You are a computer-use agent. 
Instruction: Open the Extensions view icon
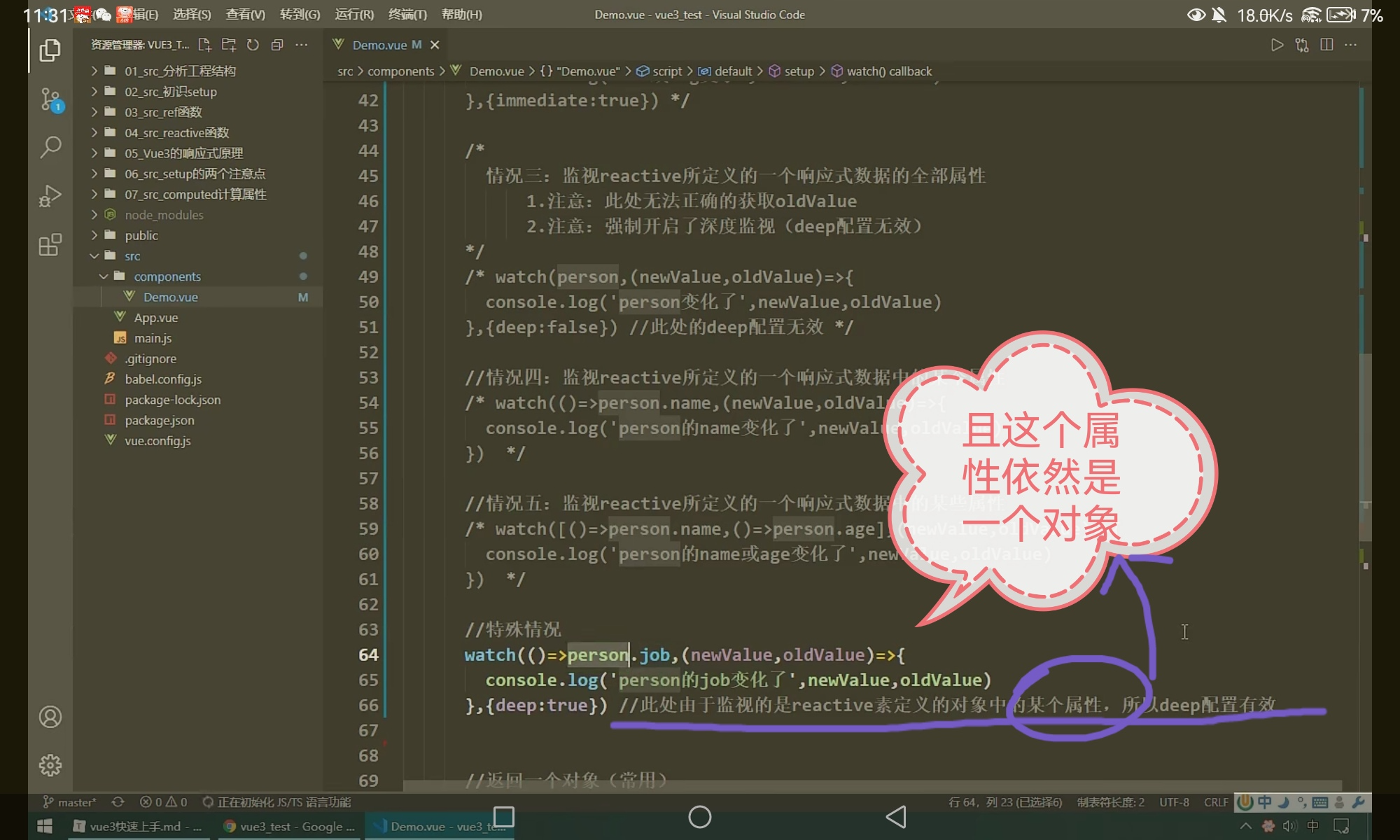50,245
